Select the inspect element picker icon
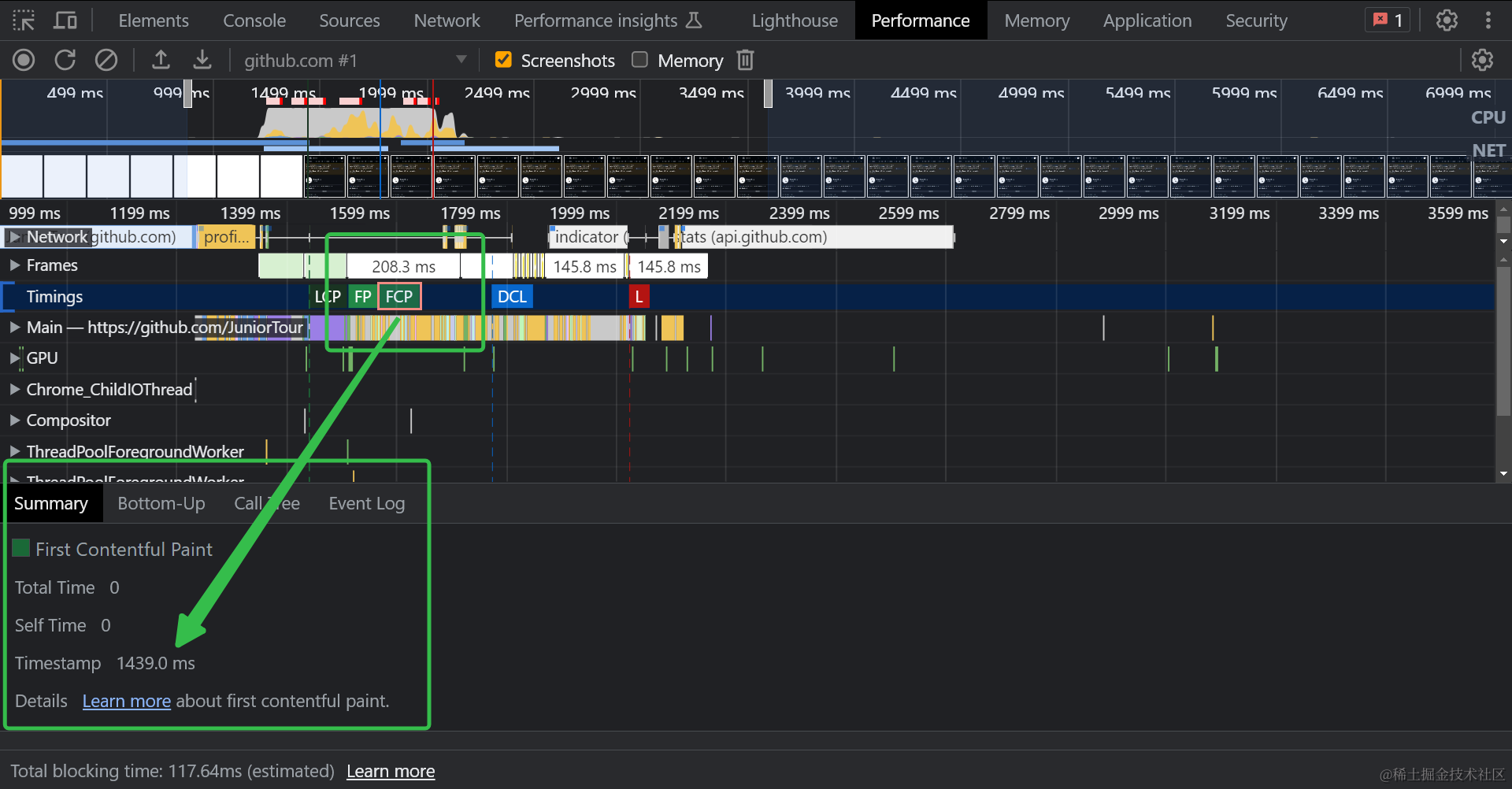 [x=24, y=20]
